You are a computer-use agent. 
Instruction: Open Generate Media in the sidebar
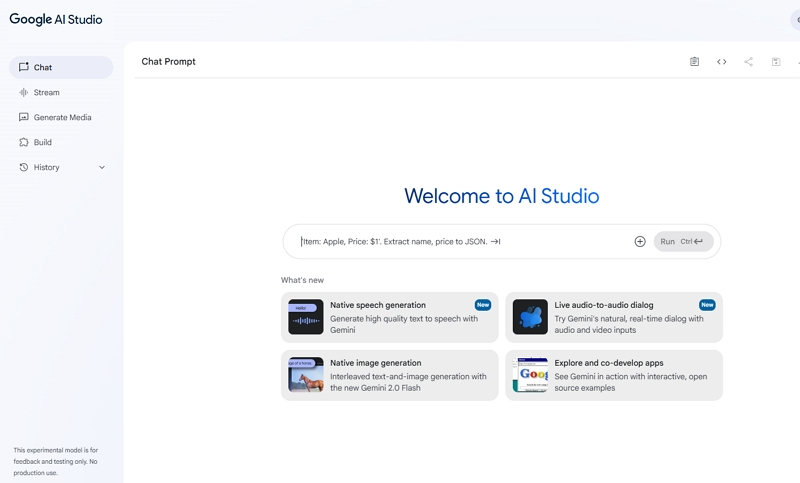(61, 117)
